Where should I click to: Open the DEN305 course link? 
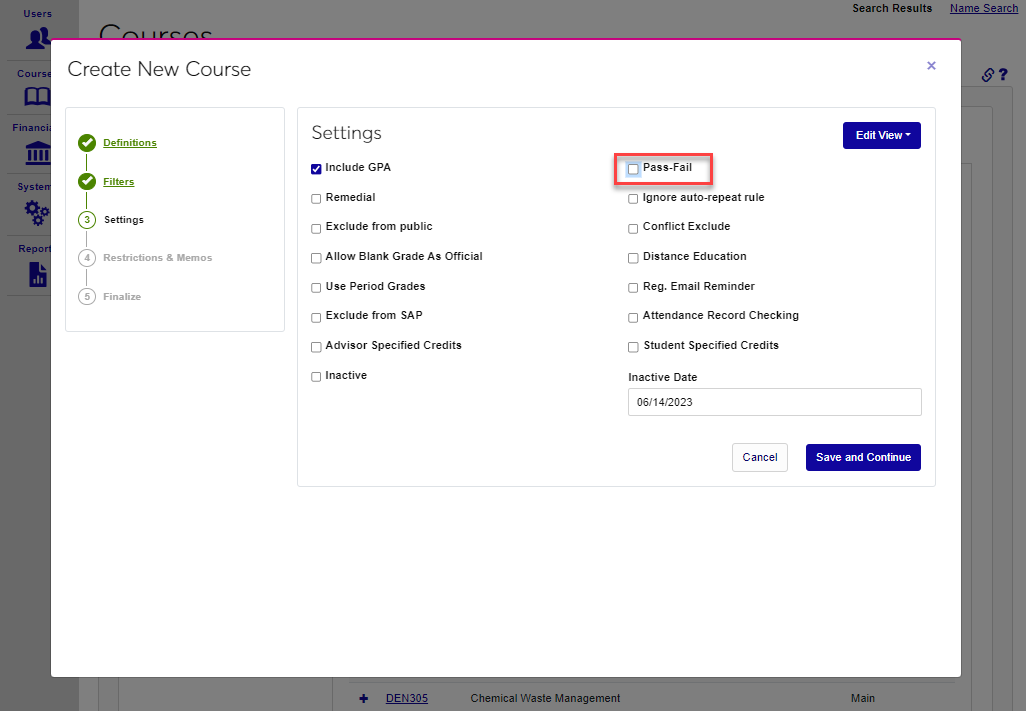pyautogui.click(x=407, y=698)
